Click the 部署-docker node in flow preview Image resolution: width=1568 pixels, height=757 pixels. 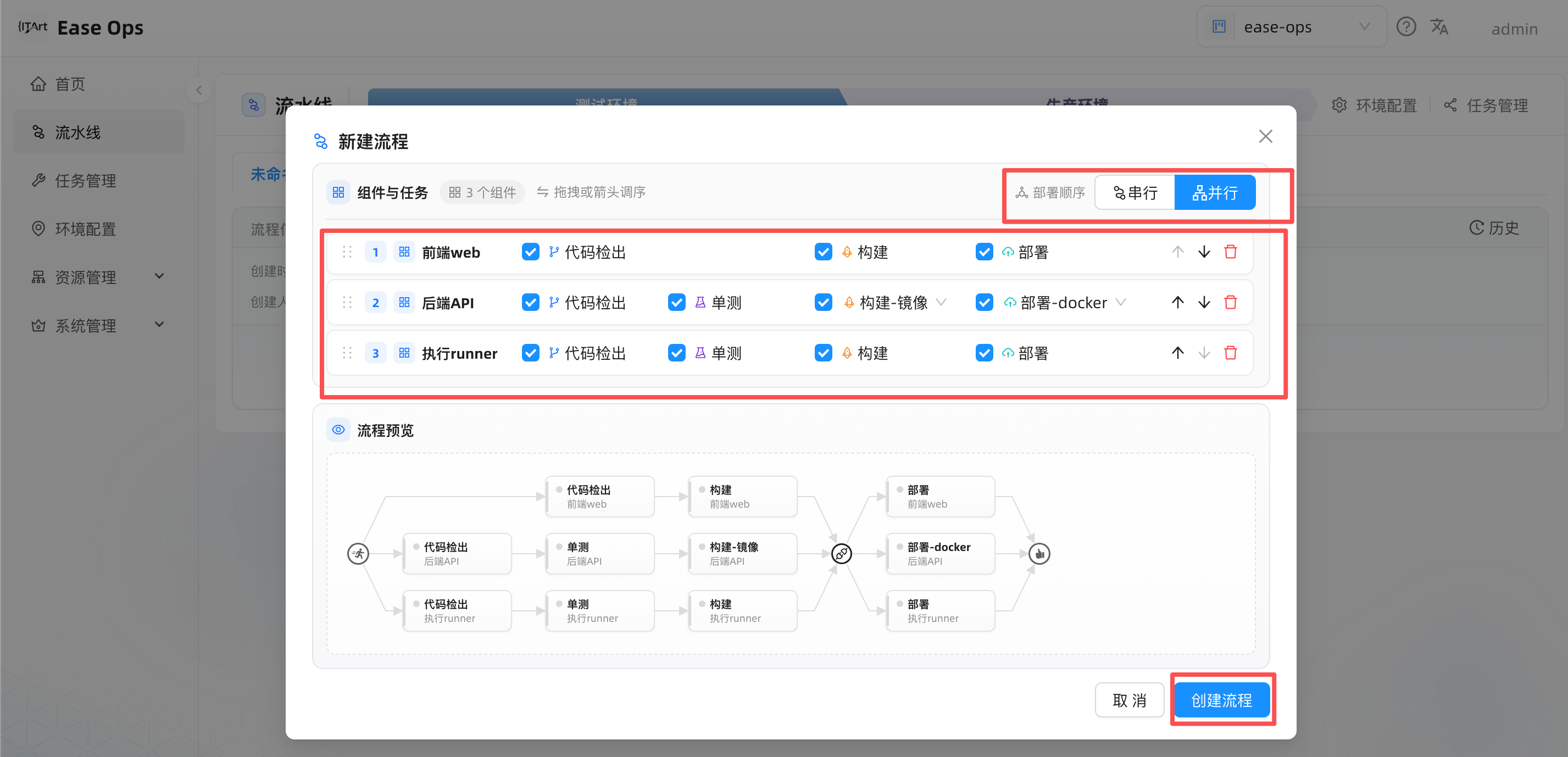pos(940,554)
